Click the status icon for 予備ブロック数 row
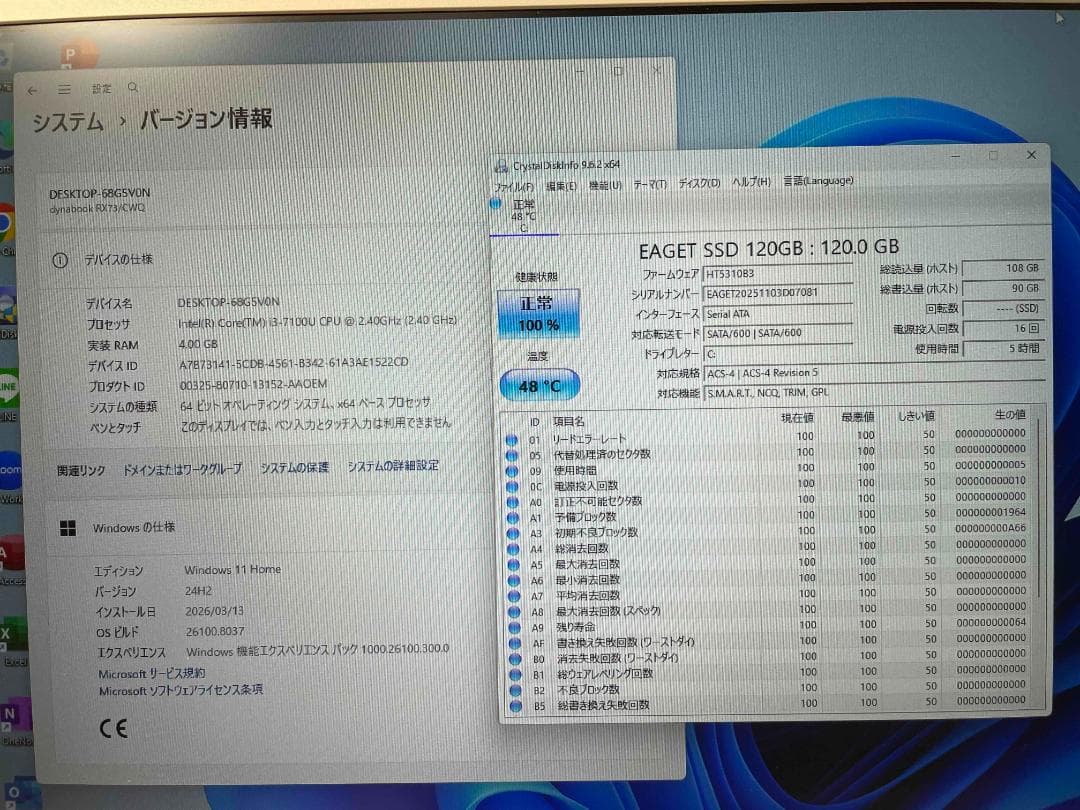This screenshot has height=810, width=1080. 512,518
